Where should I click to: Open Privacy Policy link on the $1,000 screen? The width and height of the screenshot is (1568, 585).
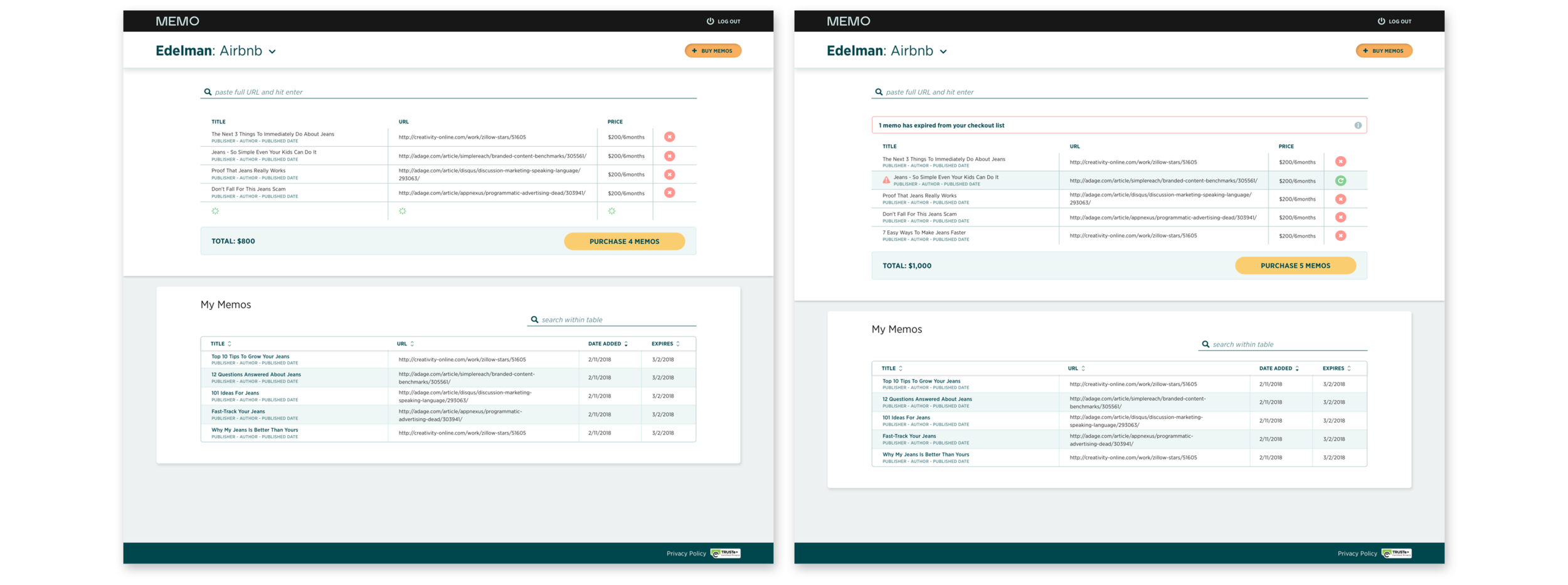(1357, 554)
